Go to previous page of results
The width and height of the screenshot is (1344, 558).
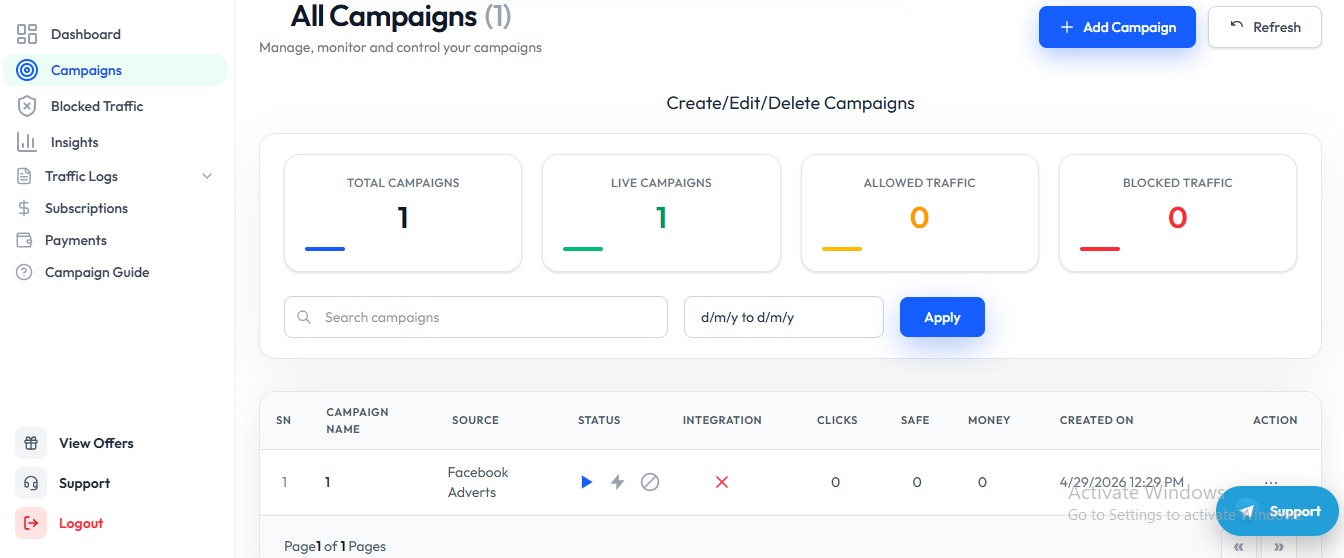pyautogui.click(x=1239, y=547)
